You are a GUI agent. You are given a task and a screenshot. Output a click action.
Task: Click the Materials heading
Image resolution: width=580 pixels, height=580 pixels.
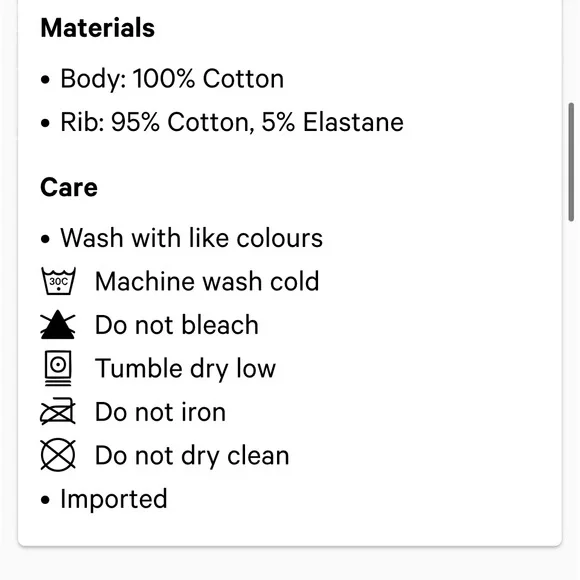[98, 28]
